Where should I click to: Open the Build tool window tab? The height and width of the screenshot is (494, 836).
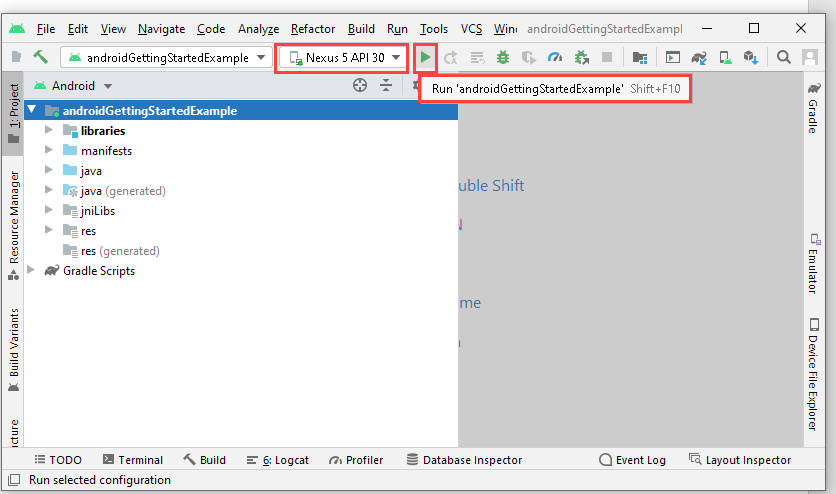click(x=205, y=459)
